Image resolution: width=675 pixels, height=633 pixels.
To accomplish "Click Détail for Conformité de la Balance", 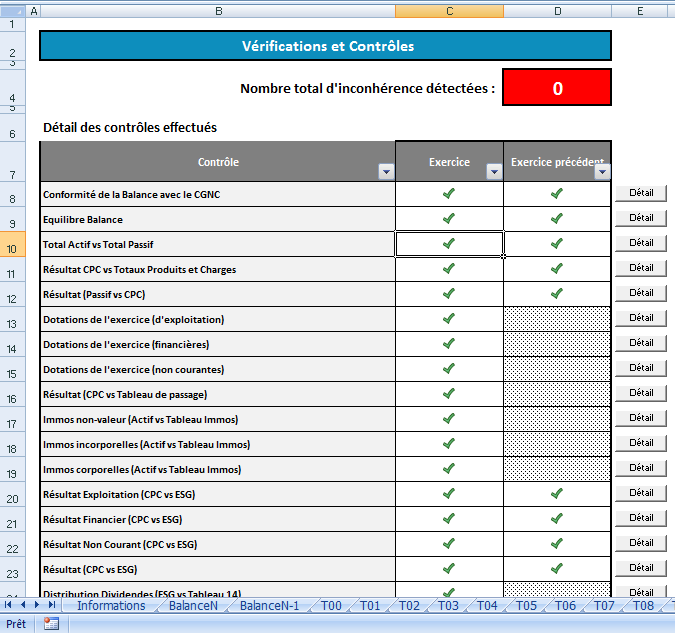I will [641, 193].
